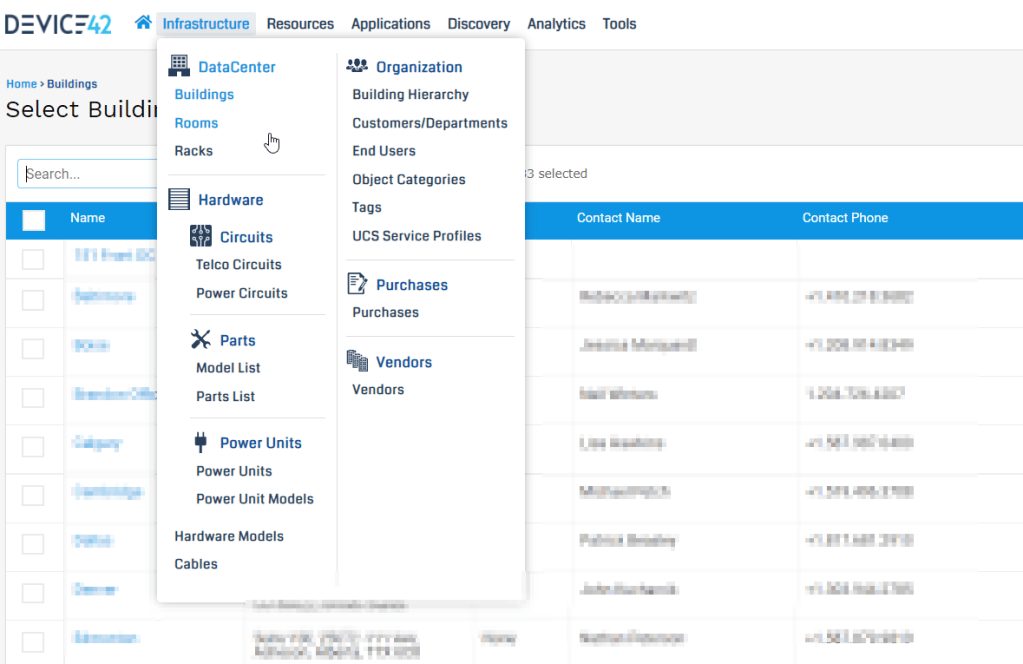Open Model List under Parts
Screen dimensions: 1023x664
click(x=228, y=368)
